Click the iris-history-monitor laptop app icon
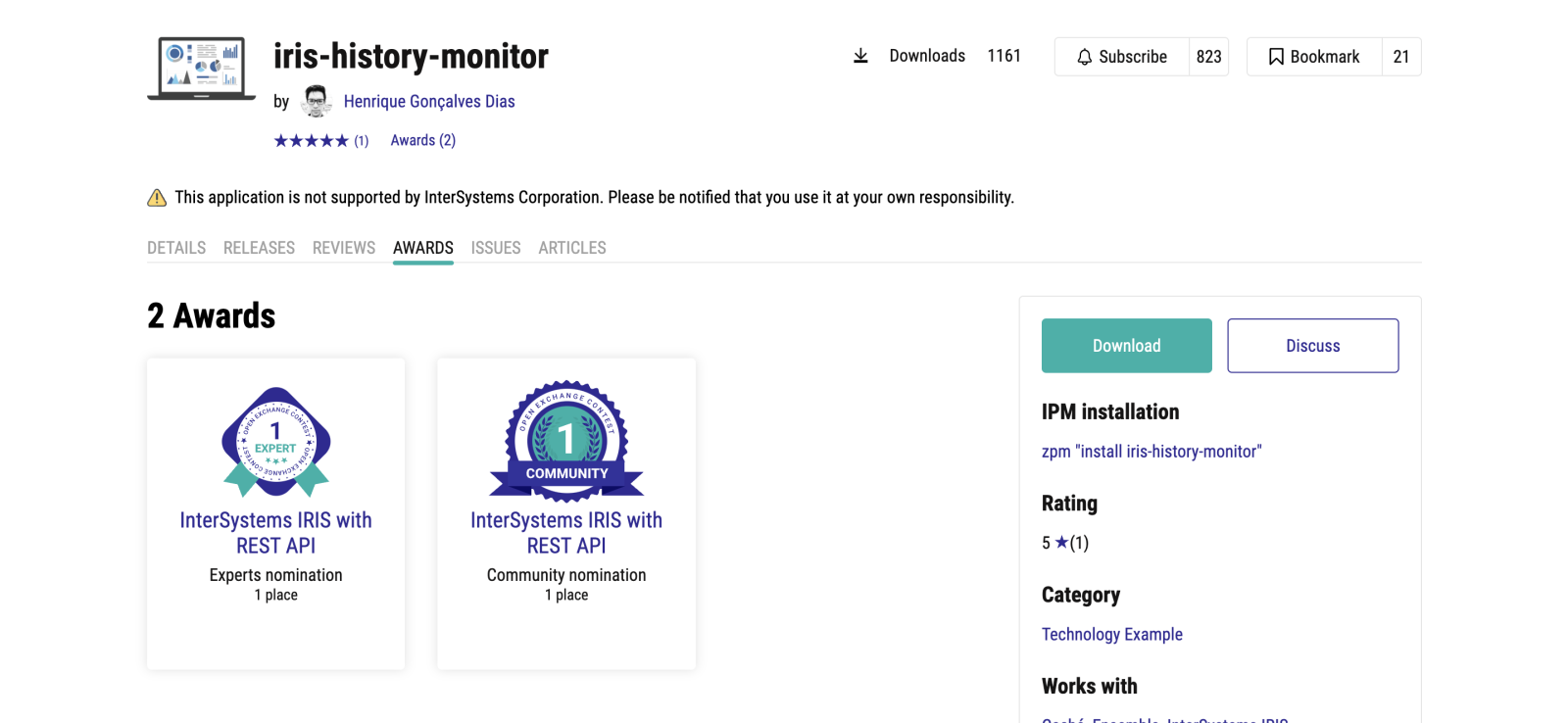The height and width of the screenshot is (723, 1568). click(x=201, y=68)
